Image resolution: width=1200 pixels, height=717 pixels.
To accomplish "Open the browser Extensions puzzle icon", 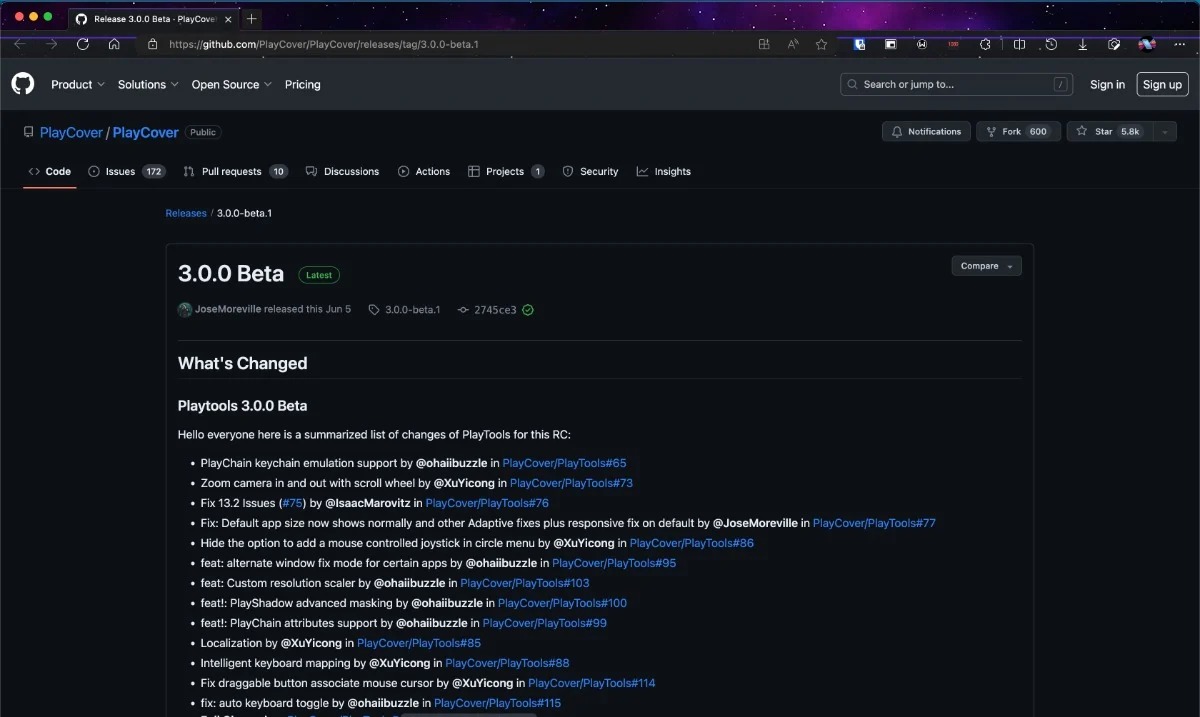I will (985, 44).
